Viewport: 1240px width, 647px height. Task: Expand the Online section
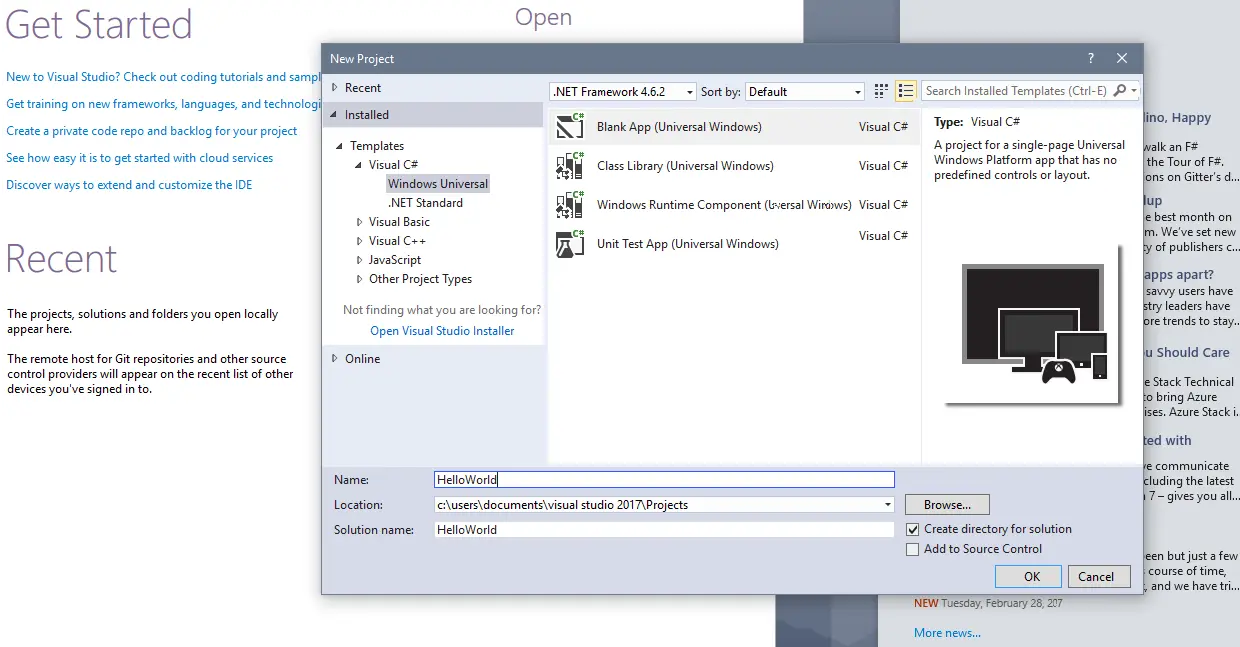[x=335, y=359]
